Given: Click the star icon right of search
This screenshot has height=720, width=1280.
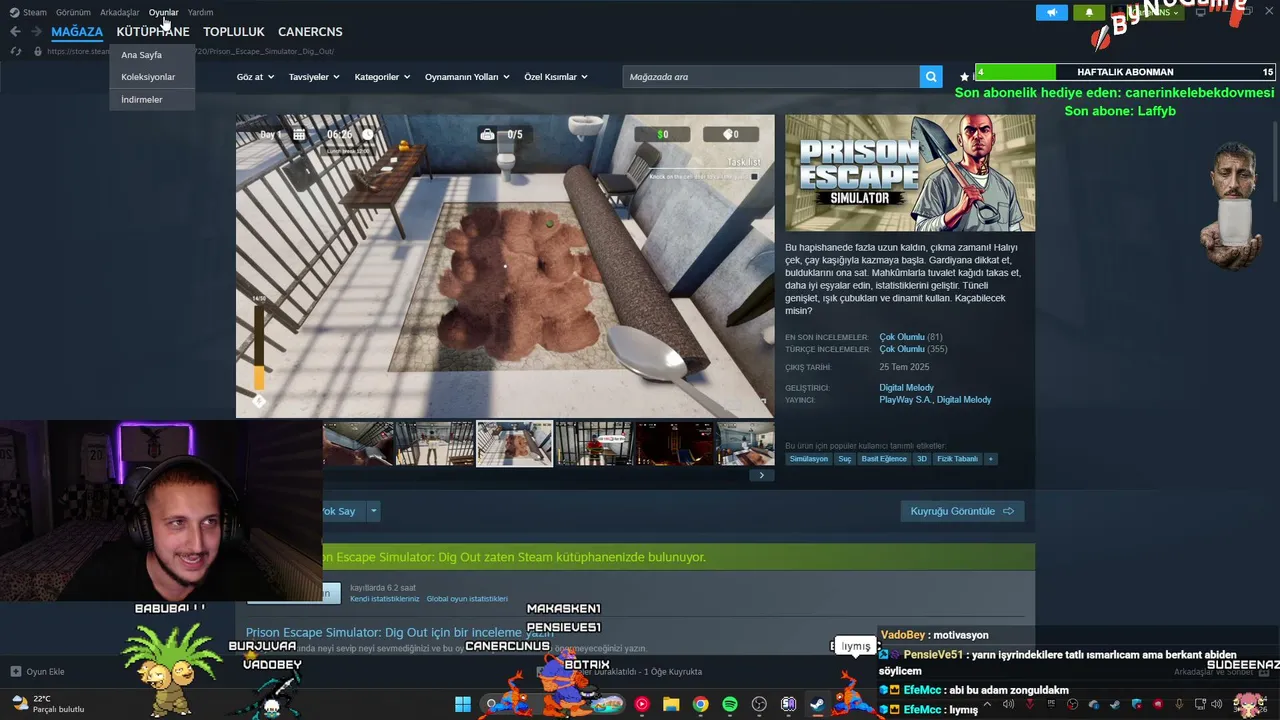Looking at the screenshot, I should pyautogui.click(x=965, y=77).
